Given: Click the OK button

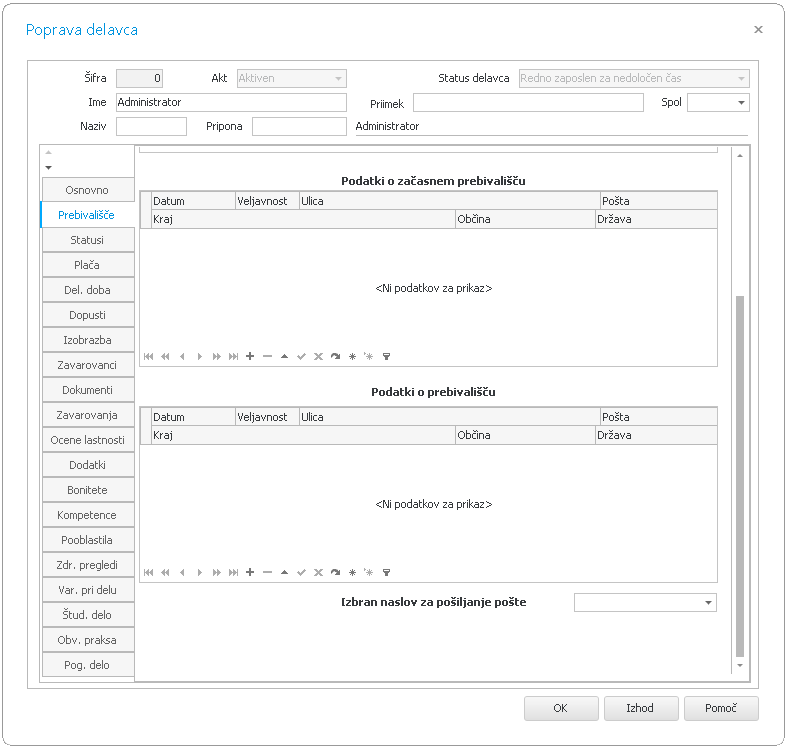Looking at the screenshot, I should (x=561, y=708).
